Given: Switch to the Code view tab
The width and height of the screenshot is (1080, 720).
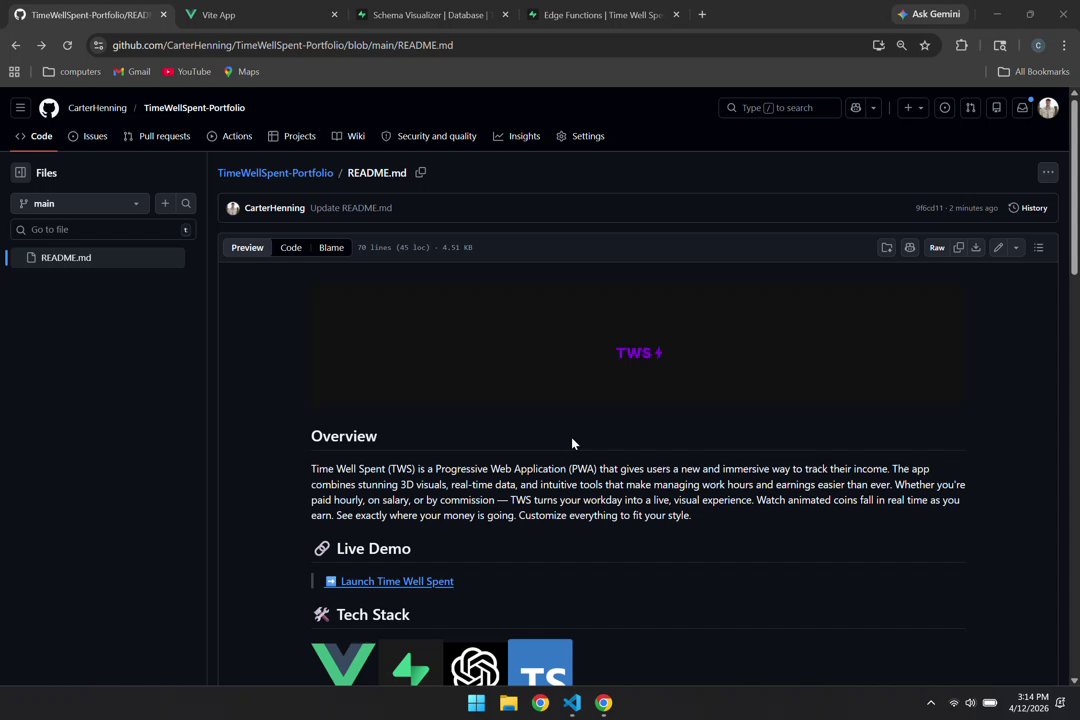Looking at the screenshot, I should (291, 248).
